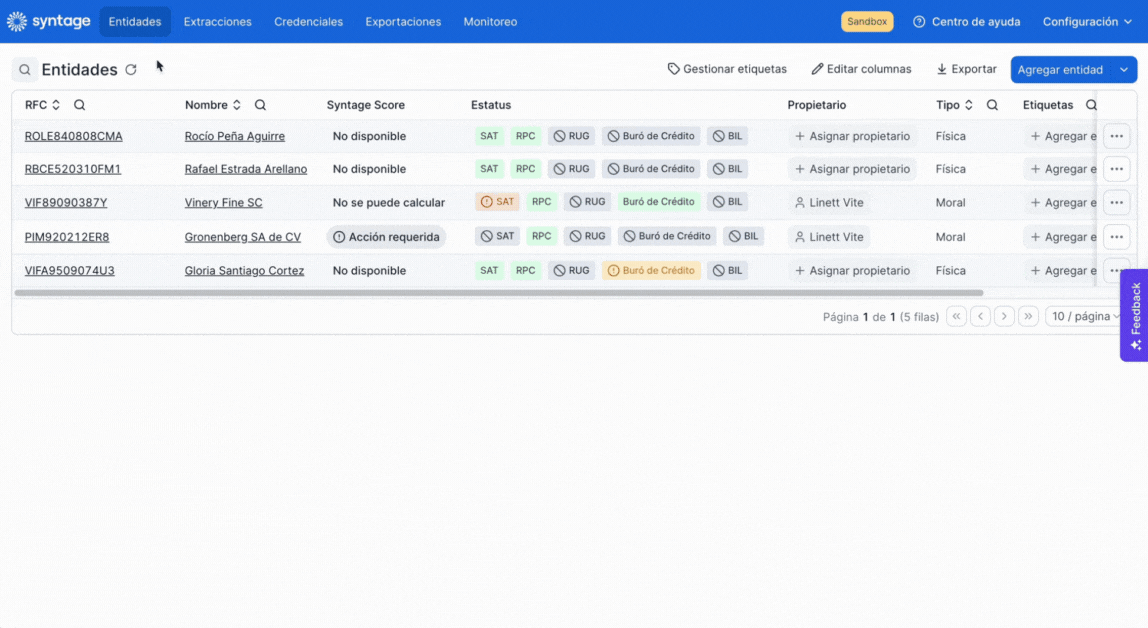This screenshot has width=1148, height=628.
Task: Click the Tipo column search icon
Action: pyautogui.click(x=992, y=105)
